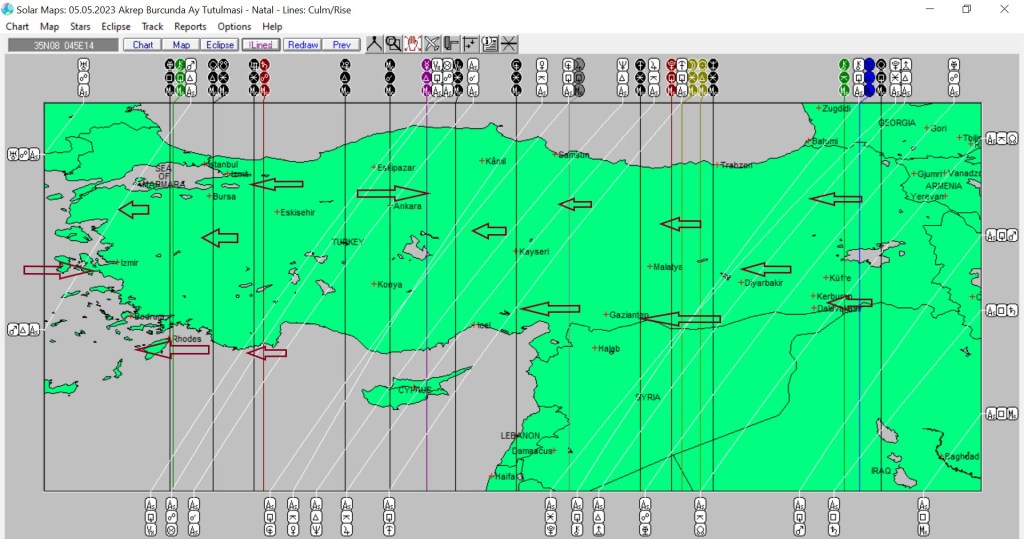Image resolution: width=1024 pixels, height=539 pixels.
Task: Click the crossed-lines icon beside the hand tool
Action: coord(432,44)
